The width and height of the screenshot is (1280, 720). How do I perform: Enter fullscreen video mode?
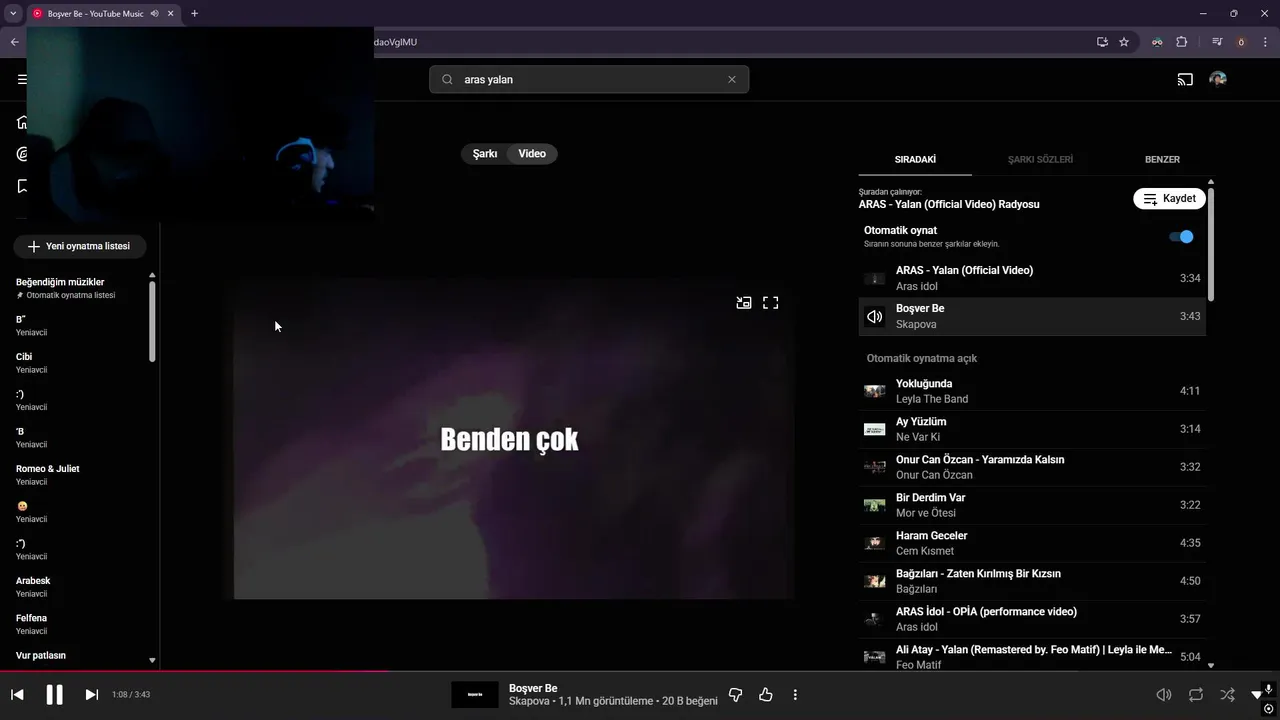[x=771, y=302]
